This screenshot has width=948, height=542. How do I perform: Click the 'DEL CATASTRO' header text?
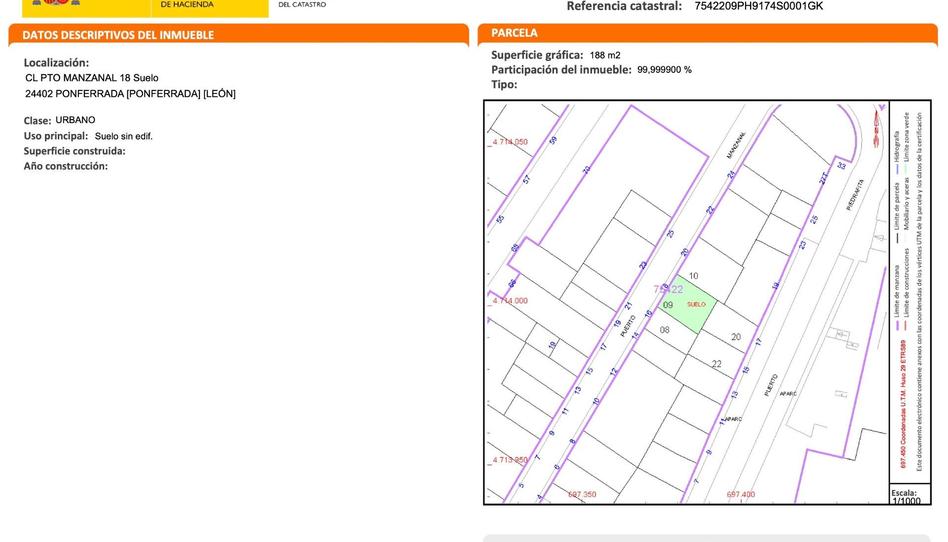point(301,5)
